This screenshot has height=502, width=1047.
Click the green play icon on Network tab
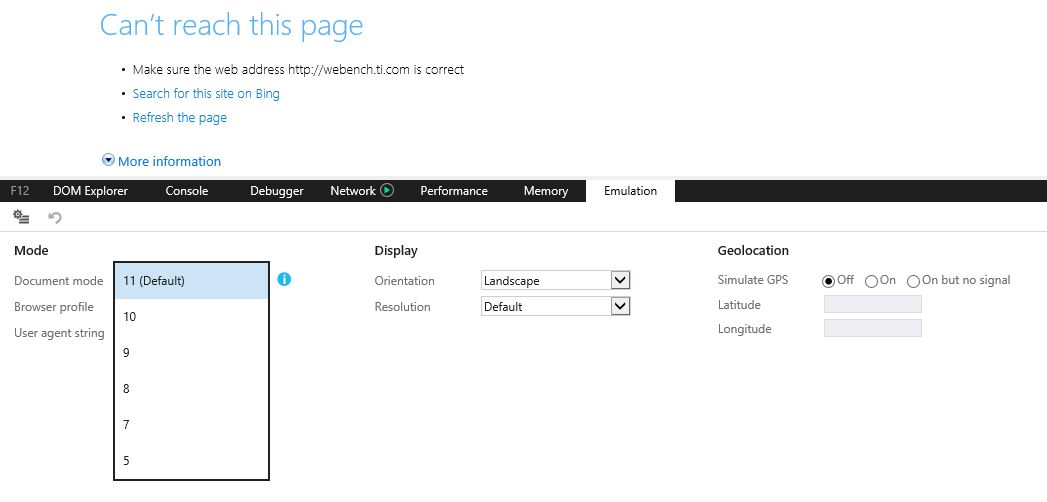pyautogui.click(x=387, y=191)
